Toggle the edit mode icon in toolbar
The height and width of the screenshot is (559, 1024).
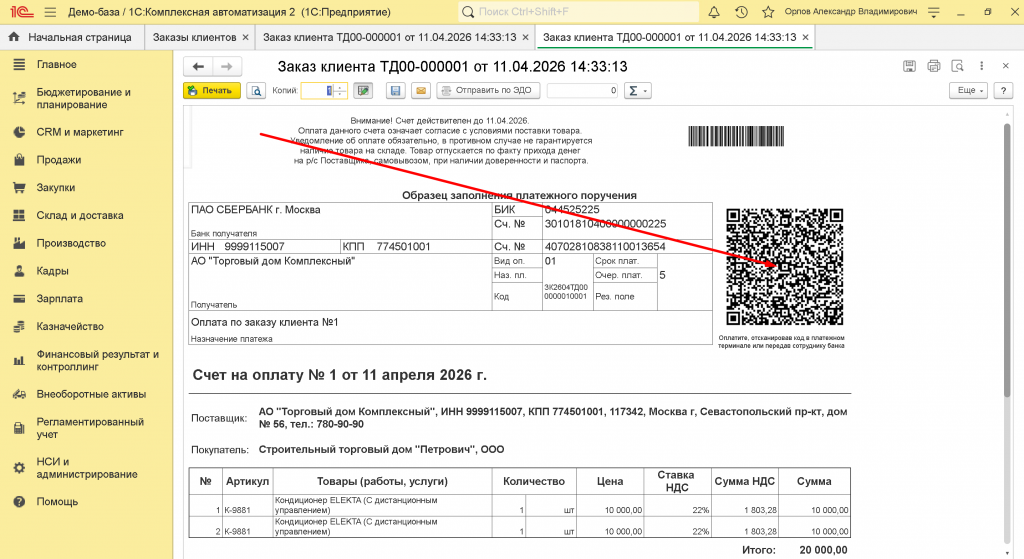coord(363,90)
